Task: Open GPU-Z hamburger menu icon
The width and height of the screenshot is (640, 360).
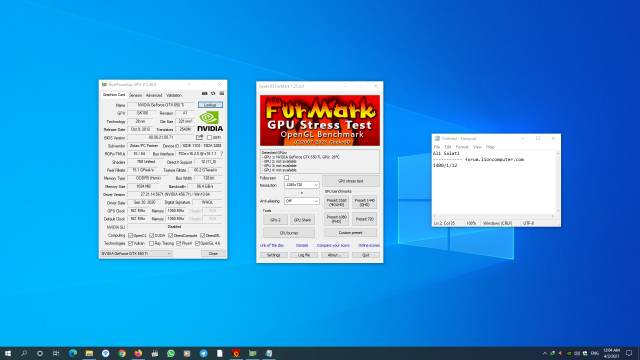Action: pos(222,93)
